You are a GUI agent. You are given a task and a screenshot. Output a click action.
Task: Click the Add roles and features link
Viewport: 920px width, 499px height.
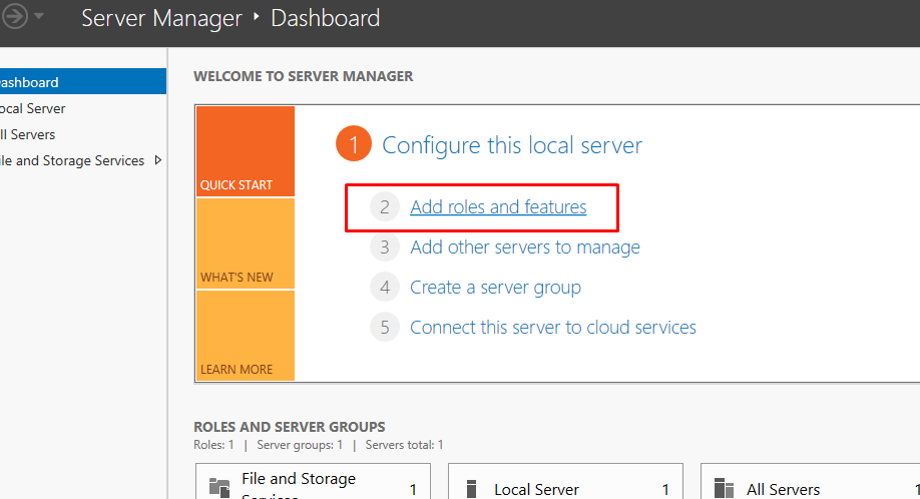point(498,207)
